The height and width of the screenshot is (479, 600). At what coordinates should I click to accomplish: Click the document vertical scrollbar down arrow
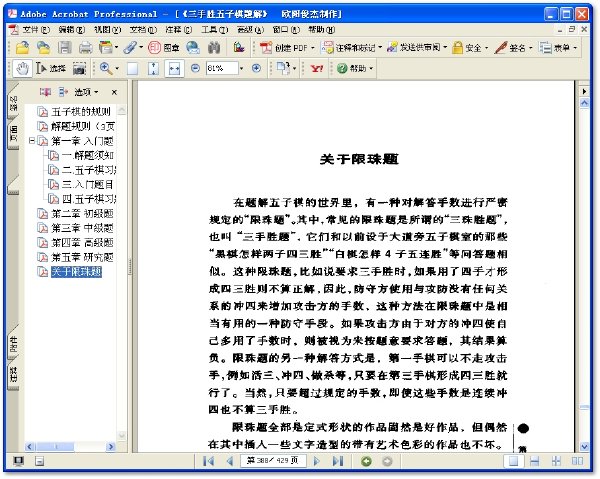[584, 446]
